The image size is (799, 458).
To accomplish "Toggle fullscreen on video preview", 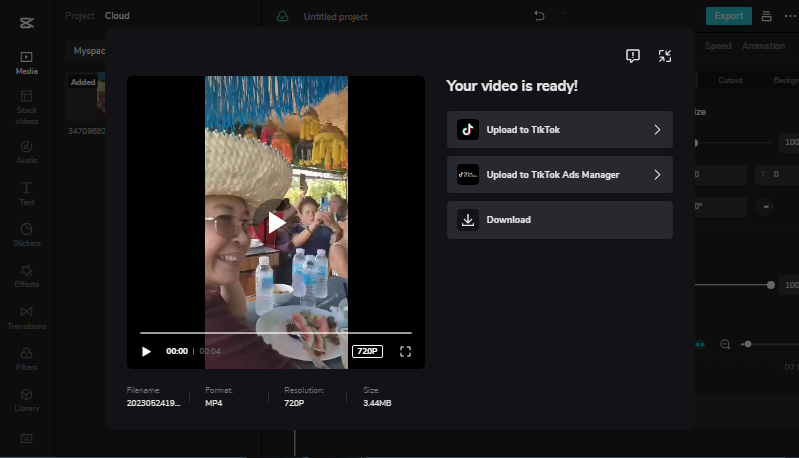I will coord(405,351).
